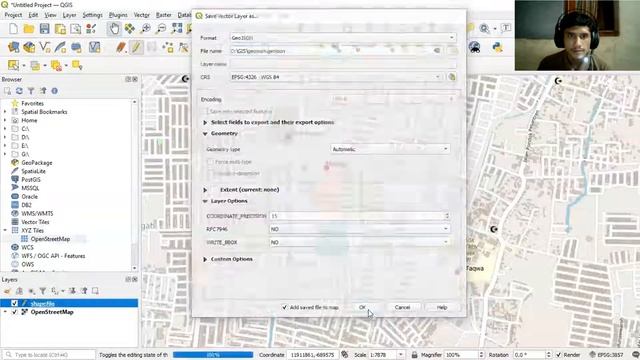Uncheck Add saved file to map
The width and height of the screenshot is (640, 360).
click(x=284, y=307)
